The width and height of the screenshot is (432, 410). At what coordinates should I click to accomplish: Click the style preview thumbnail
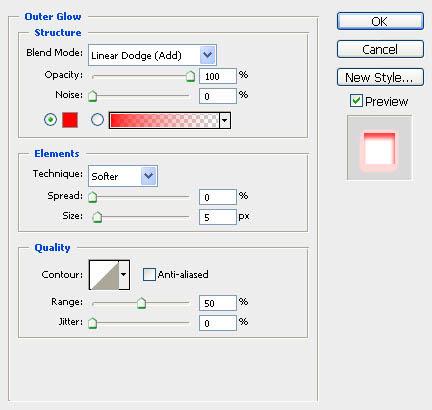click(x=379, y=148)
